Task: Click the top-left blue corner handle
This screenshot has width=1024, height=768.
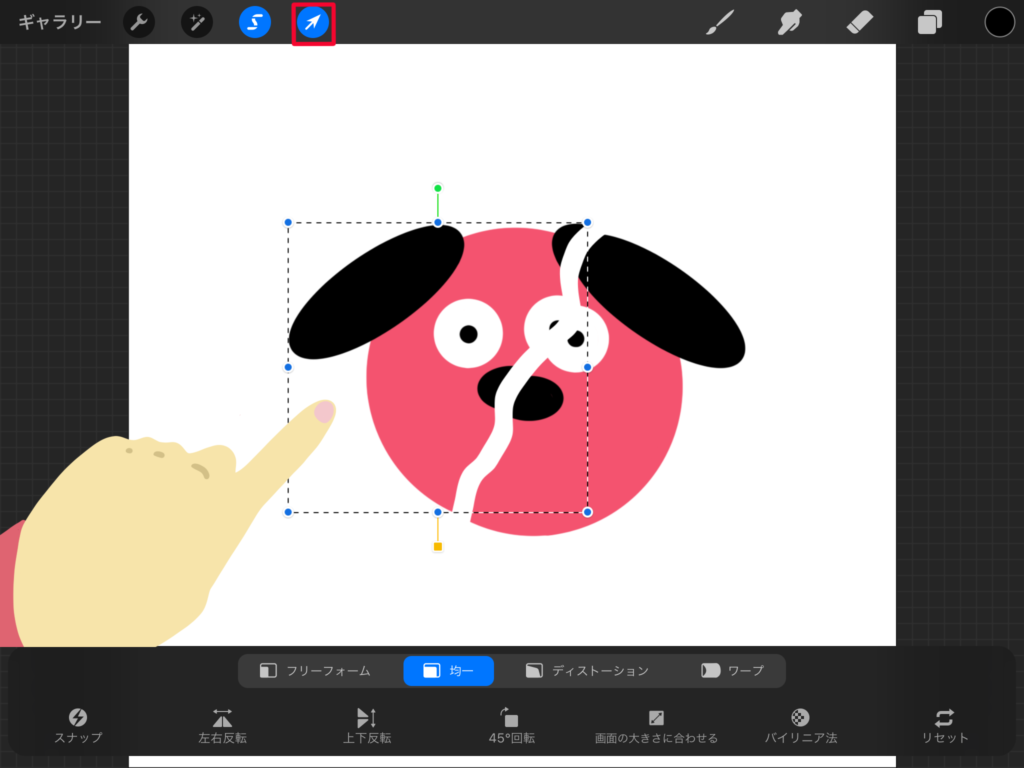Action: point(288,223)
